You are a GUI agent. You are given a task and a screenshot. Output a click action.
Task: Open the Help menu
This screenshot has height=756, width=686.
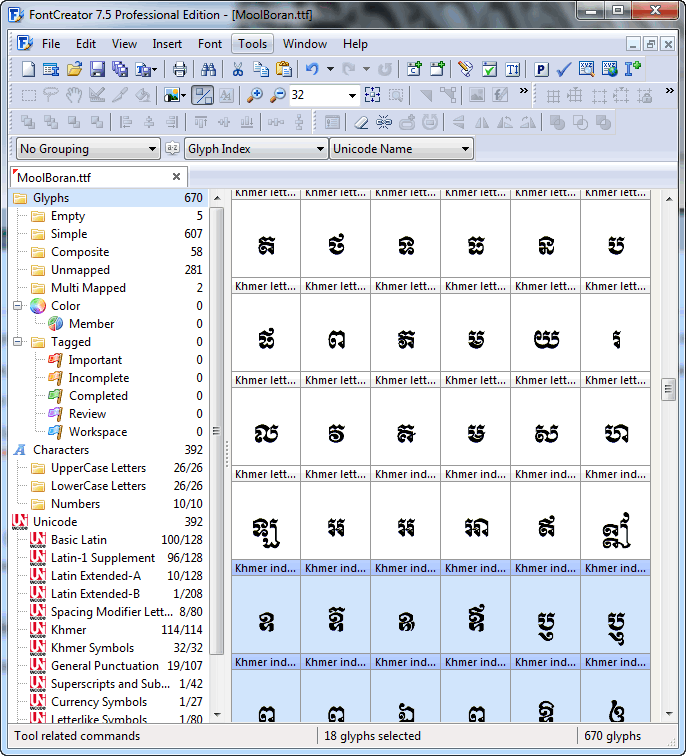tap(355, 44)
